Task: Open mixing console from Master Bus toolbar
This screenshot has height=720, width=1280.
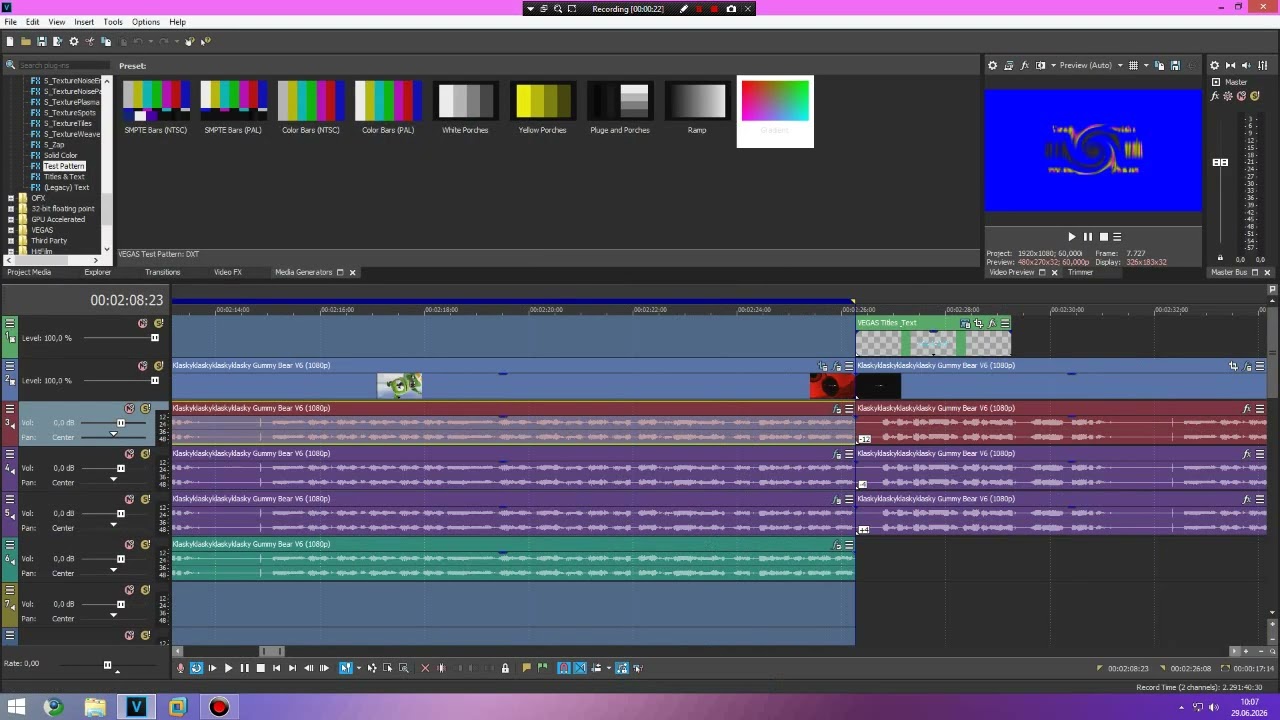Action: (x=1263, y=65)
